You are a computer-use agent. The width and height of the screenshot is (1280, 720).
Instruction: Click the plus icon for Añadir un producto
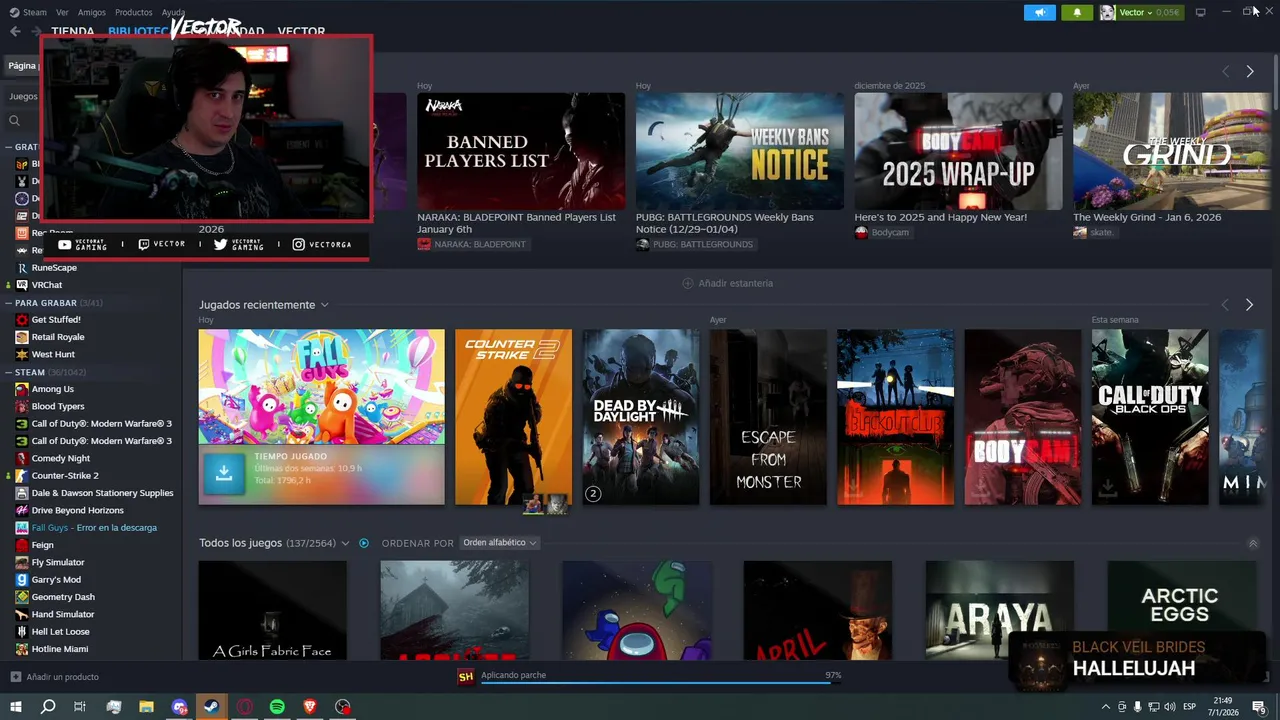click(x=16, y=677)
